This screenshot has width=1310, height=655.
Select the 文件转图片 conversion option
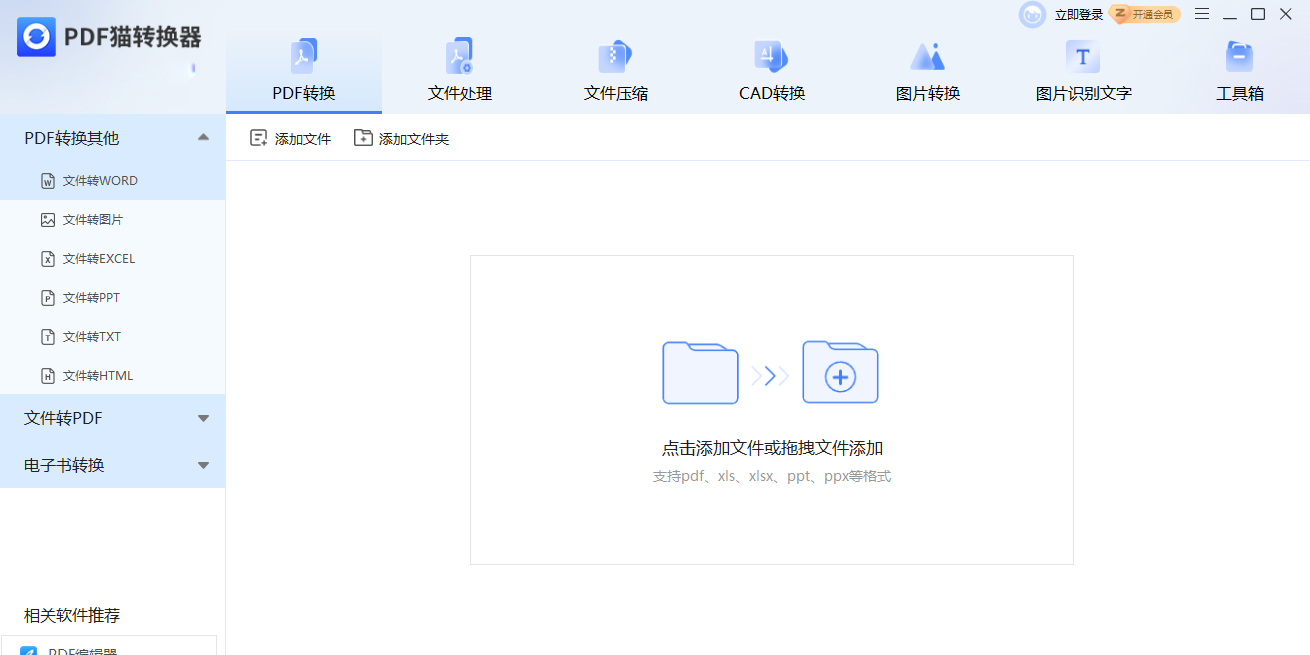click(x=100, y=219)
